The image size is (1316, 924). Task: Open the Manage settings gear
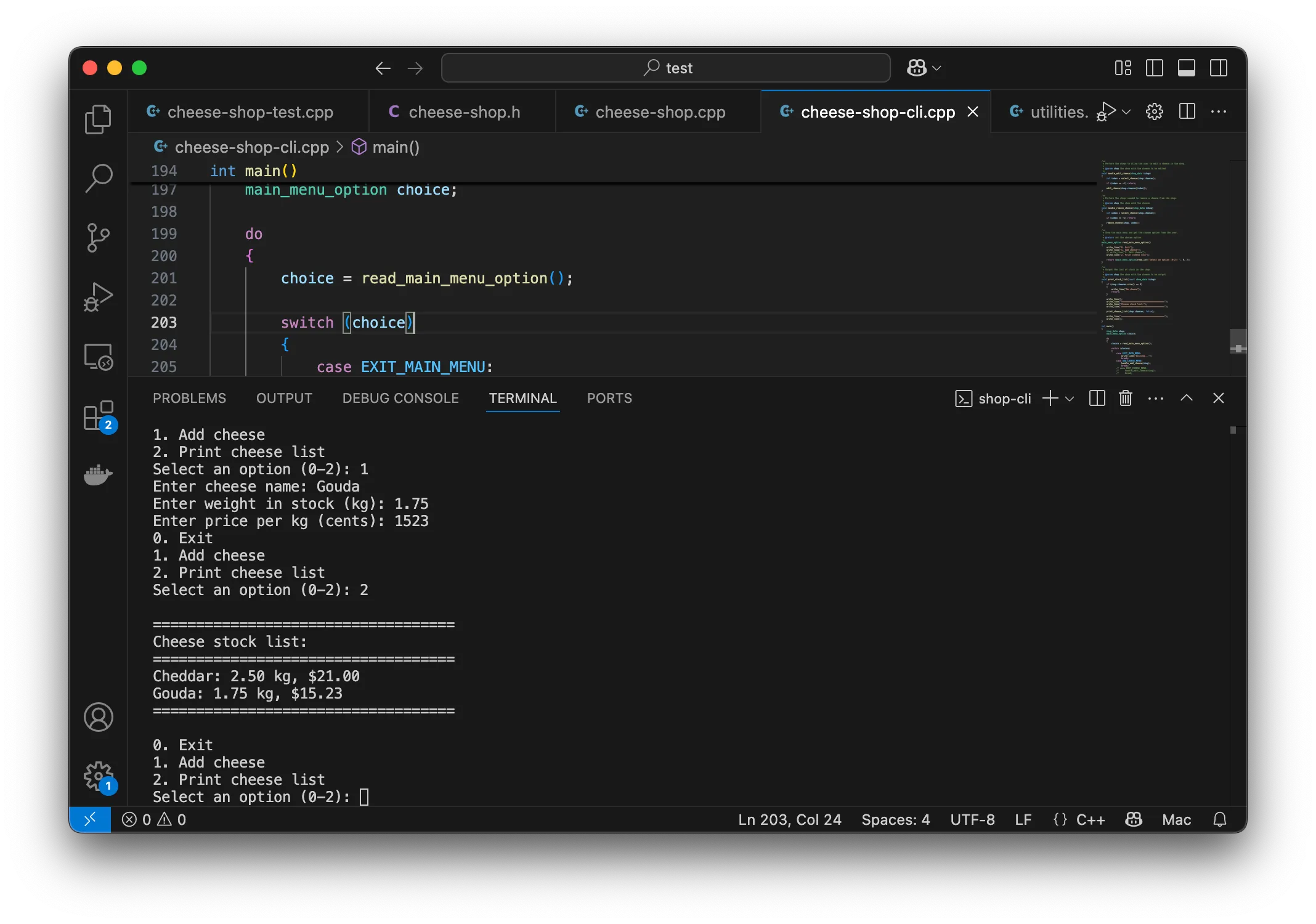pyautogui.click(x=98, y=776)
